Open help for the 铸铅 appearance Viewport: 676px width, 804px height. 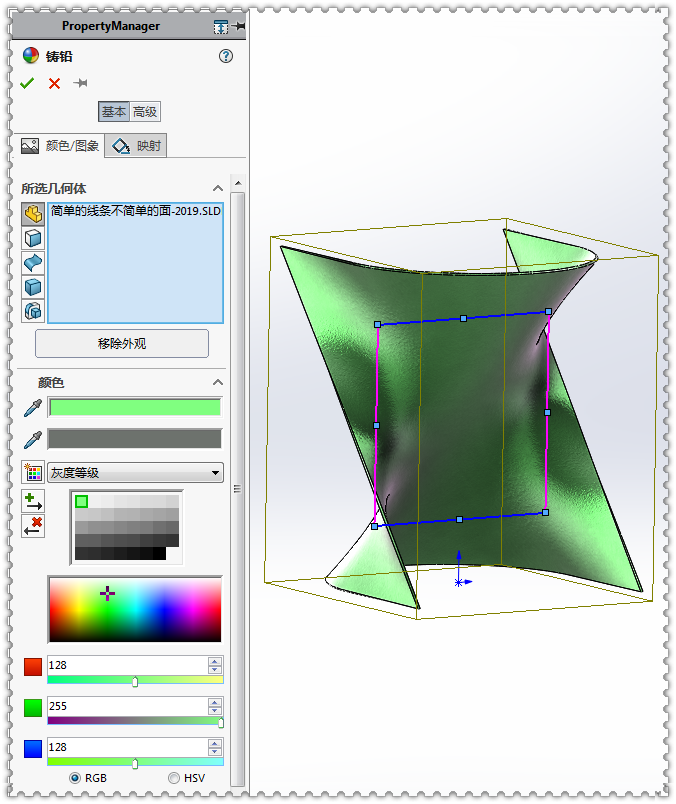(x=226, y=57)
